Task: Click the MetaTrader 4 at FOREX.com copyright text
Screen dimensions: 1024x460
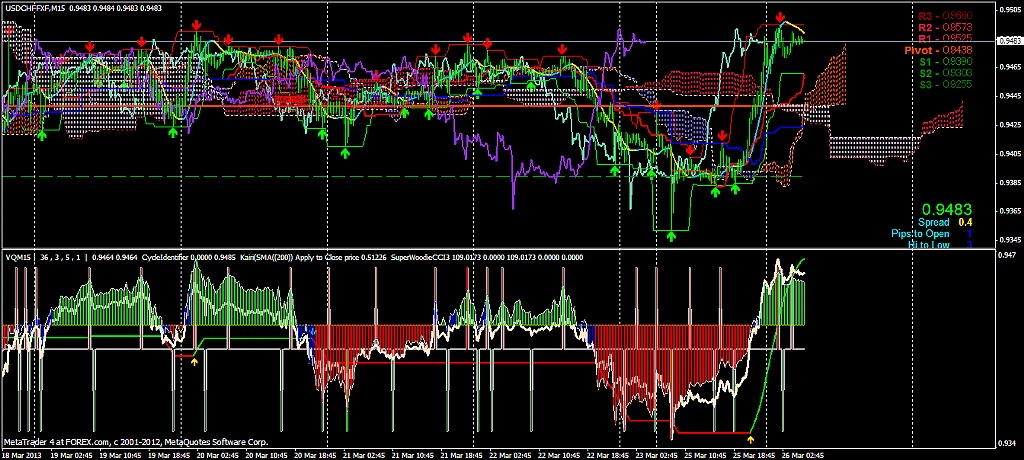Action: [x=135, y=441]
